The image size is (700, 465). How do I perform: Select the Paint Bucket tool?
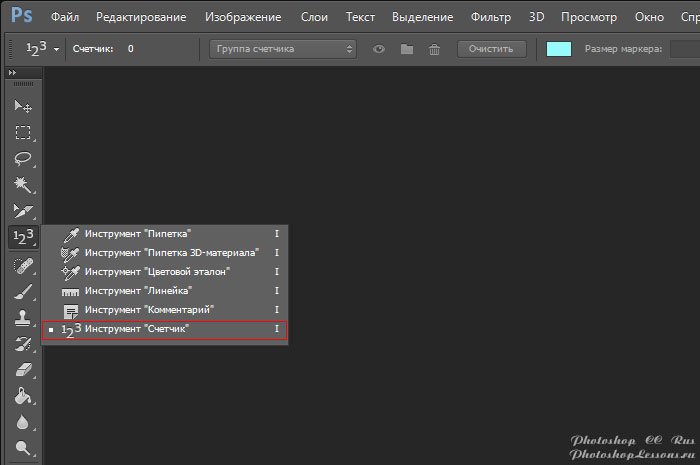tap(22, 396)
